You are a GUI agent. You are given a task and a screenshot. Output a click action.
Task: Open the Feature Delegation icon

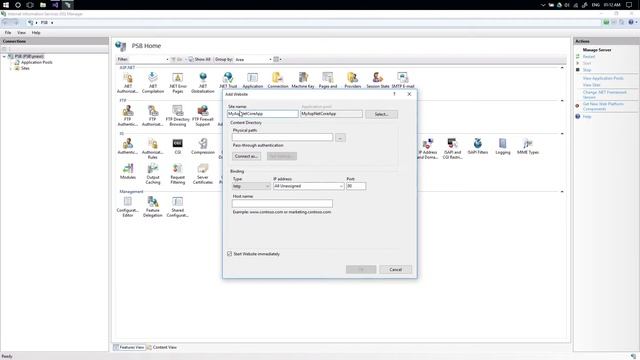point(153,207)
